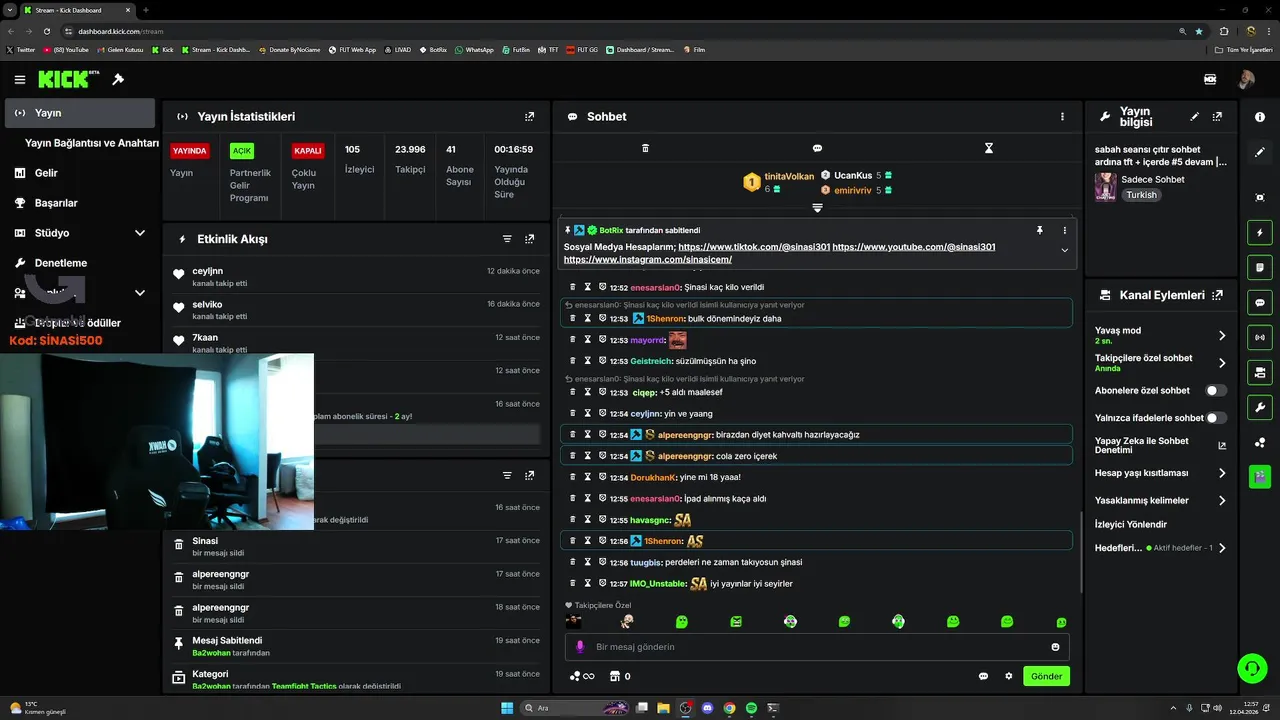Open chat settings gear beside Gönder
The width and height of the screenshot is (1280, 720).
click(1009, 676)
